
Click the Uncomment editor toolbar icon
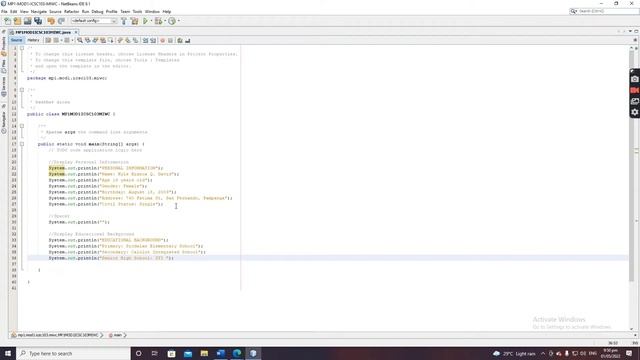point(188,40)
